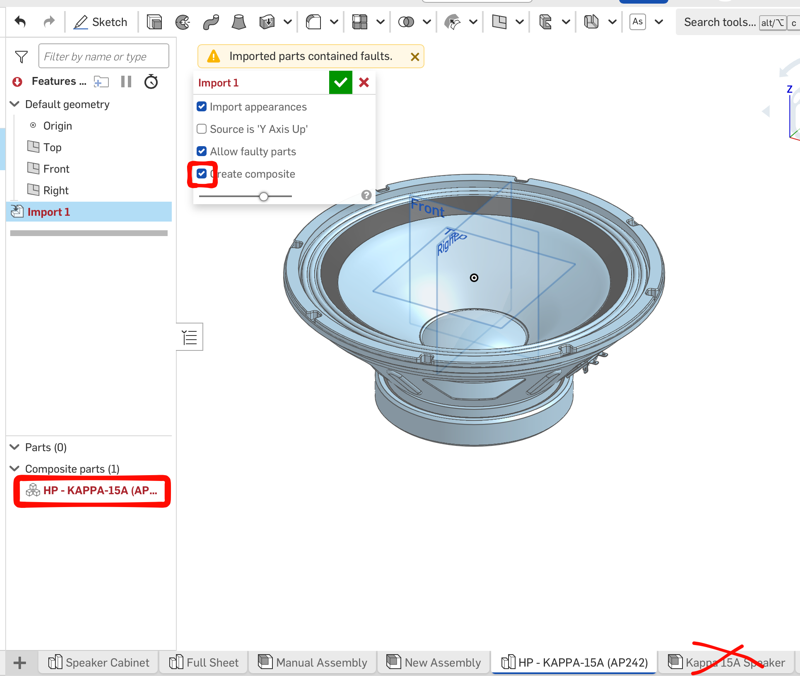The height and width of the screenshot is (676, 800).
Task: Click the red error icon beside Features
Action: tap(17, 82)
